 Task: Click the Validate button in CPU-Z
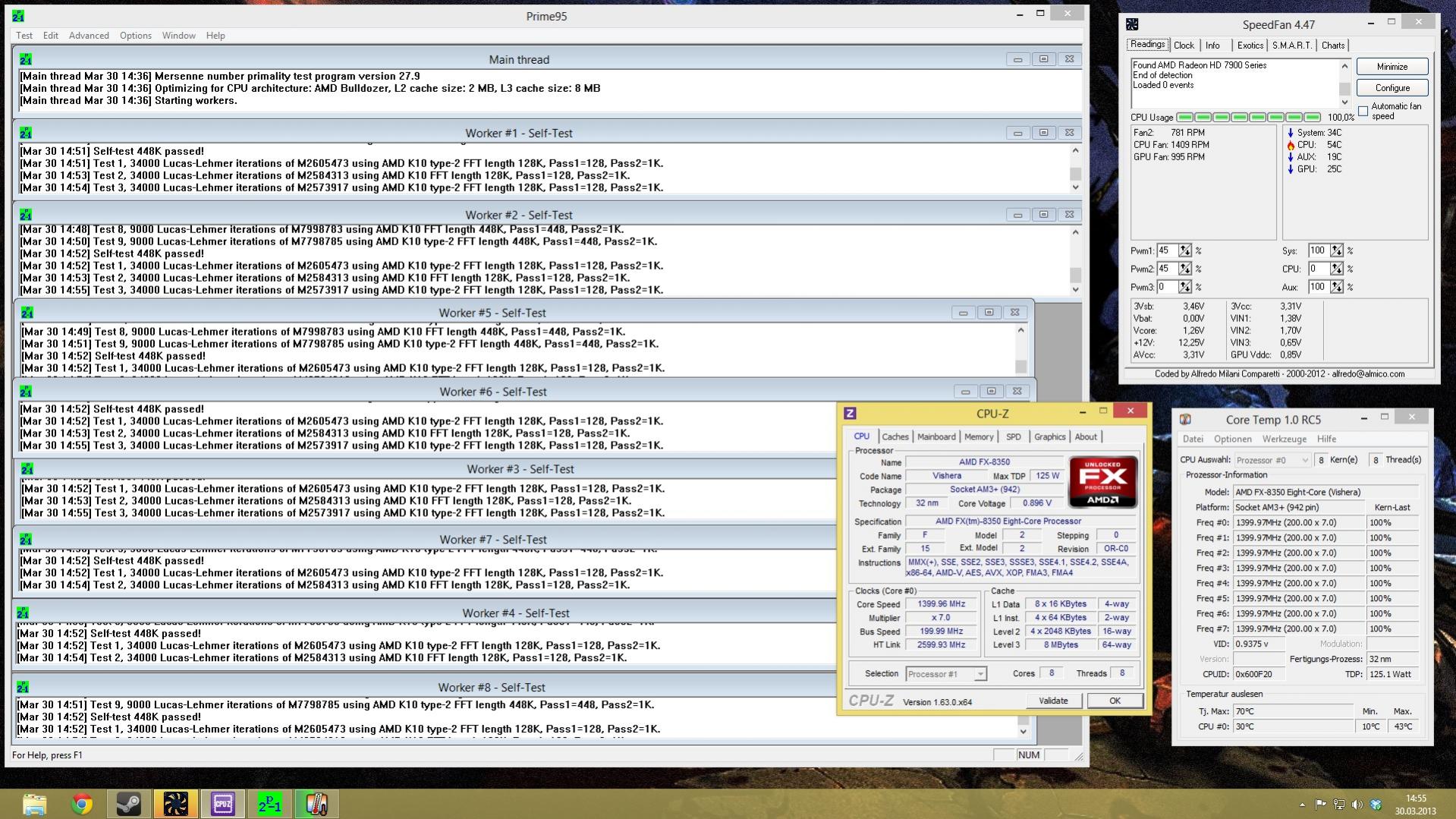(1053, 701)
